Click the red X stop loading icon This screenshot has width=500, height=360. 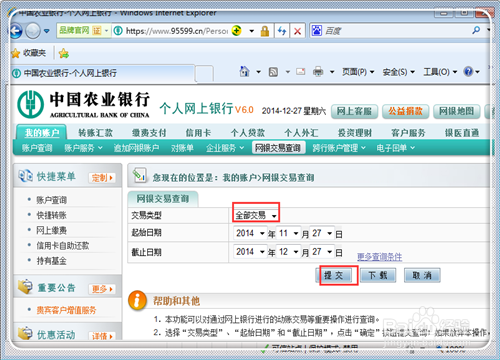[x=297, y=31]
